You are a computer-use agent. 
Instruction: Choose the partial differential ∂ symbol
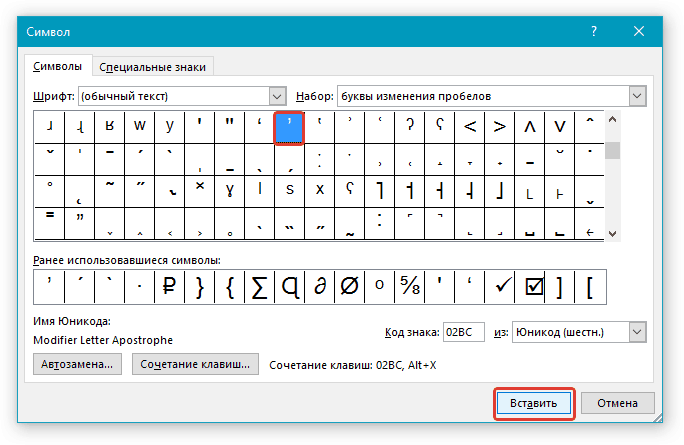point(319,287)
